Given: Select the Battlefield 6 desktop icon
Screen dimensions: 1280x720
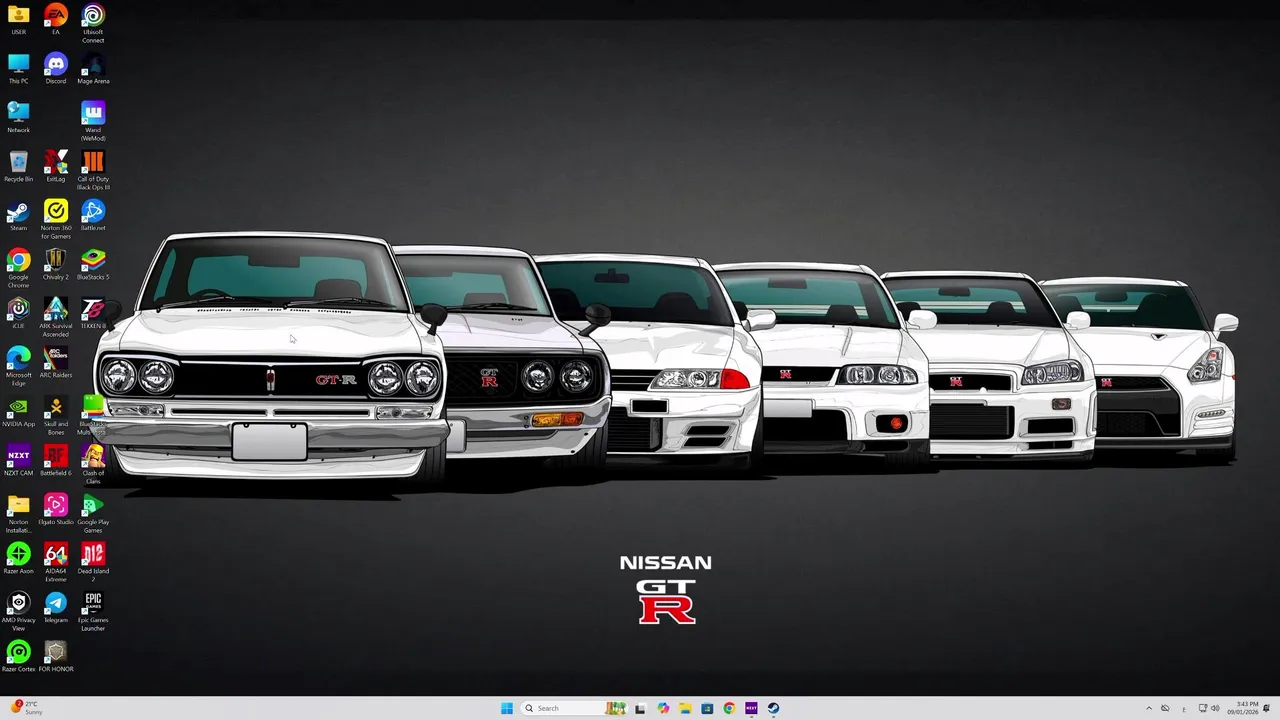Looking at the screenshot, I should click(x=56, y=461).
